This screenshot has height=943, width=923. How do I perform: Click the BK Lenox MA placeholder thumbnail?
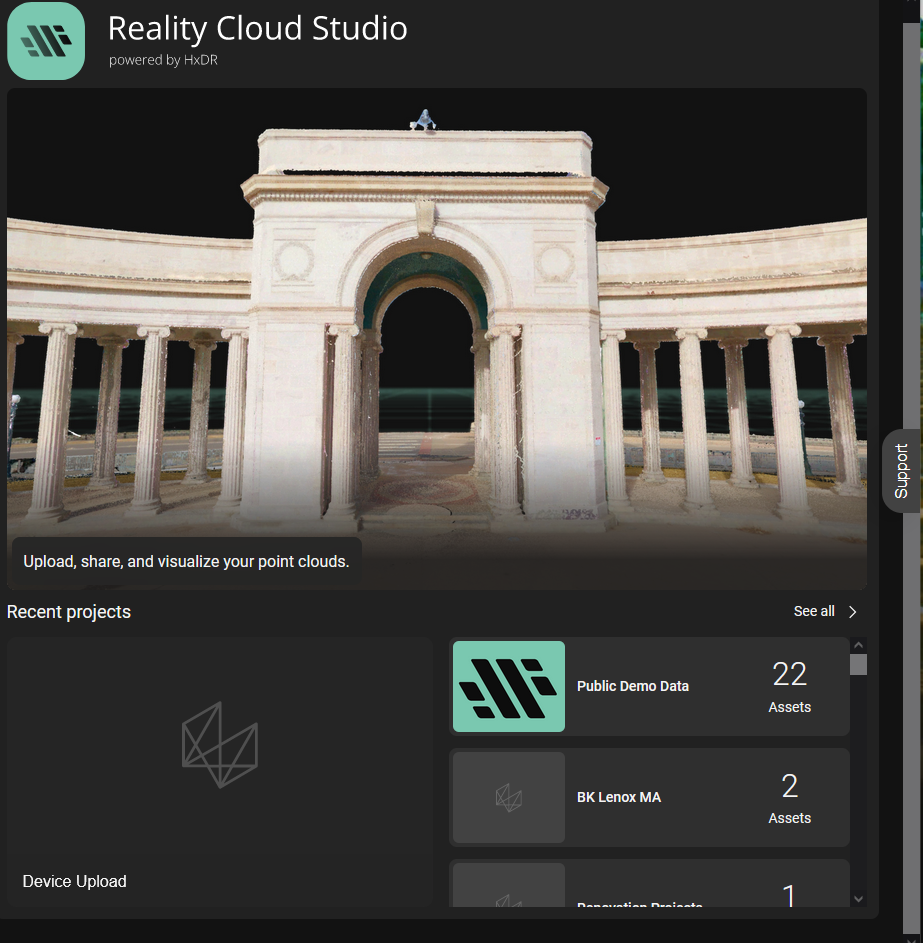[509, 797]
